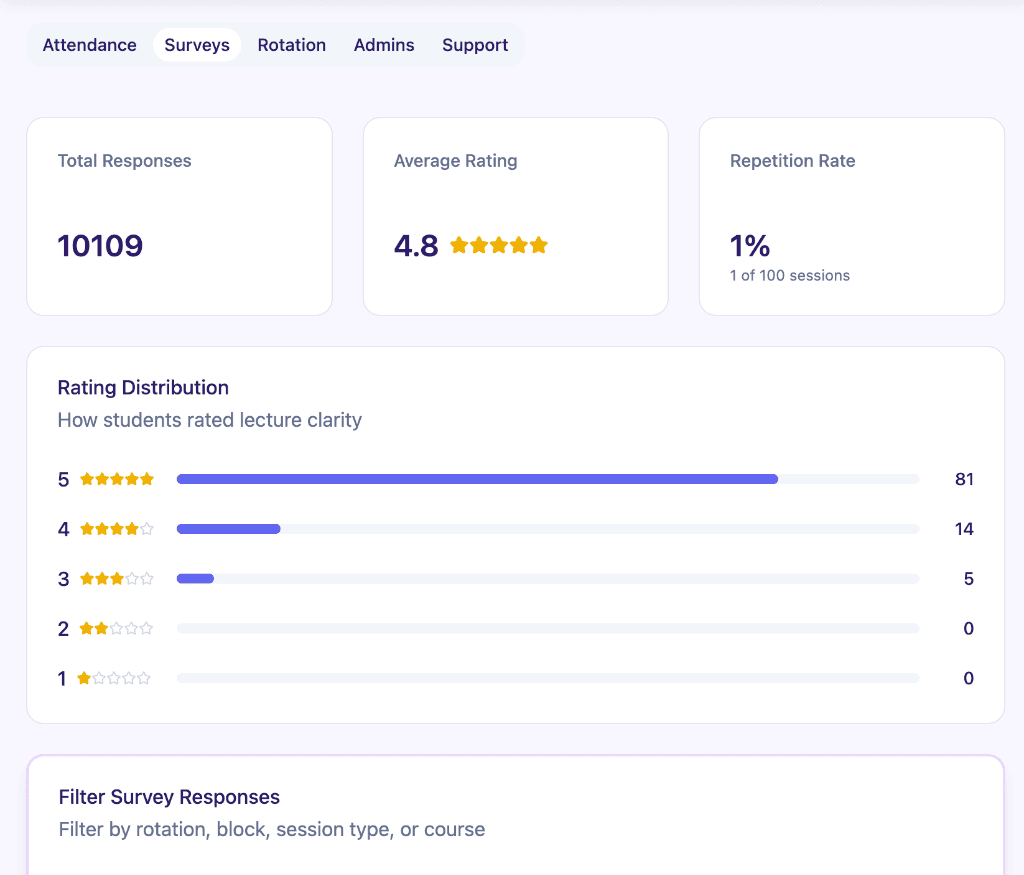Click the 5-star rating progress bar
This screenshot has height=875, width=1024.
[x=548, y=479]
